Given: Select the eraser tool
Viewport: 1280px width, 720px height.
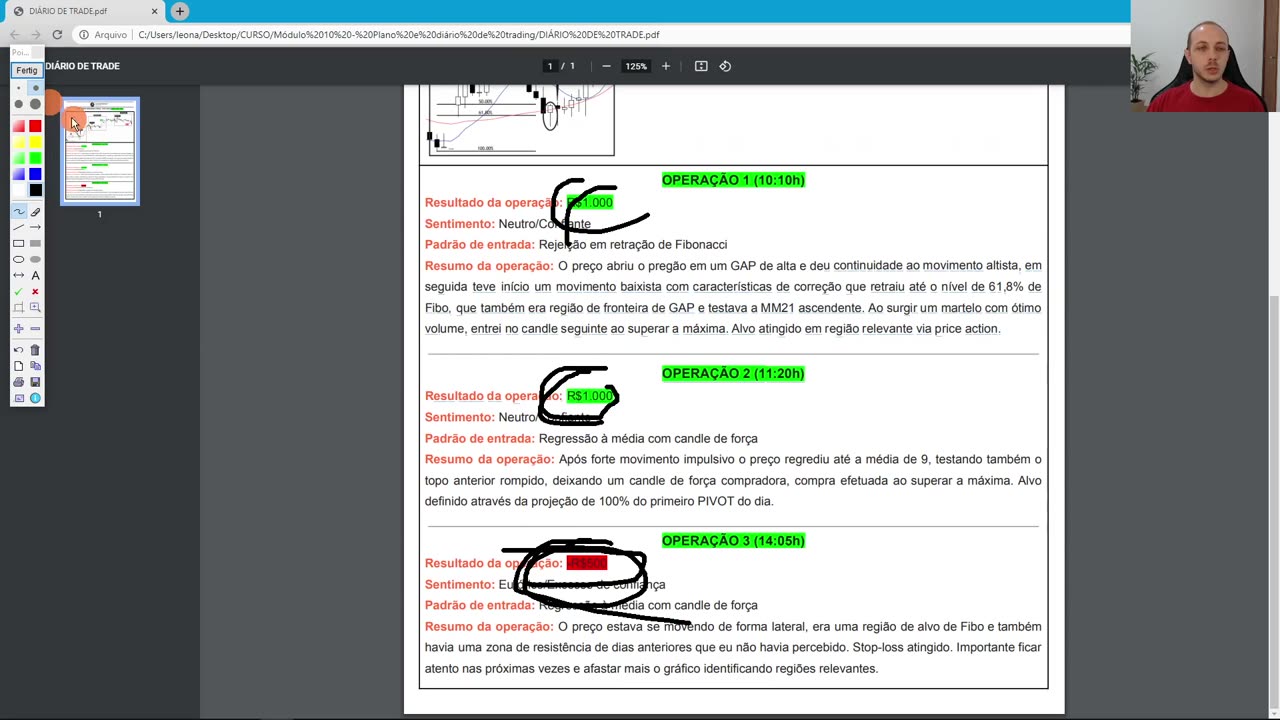Looking at the screenshot, I should 35,211.
